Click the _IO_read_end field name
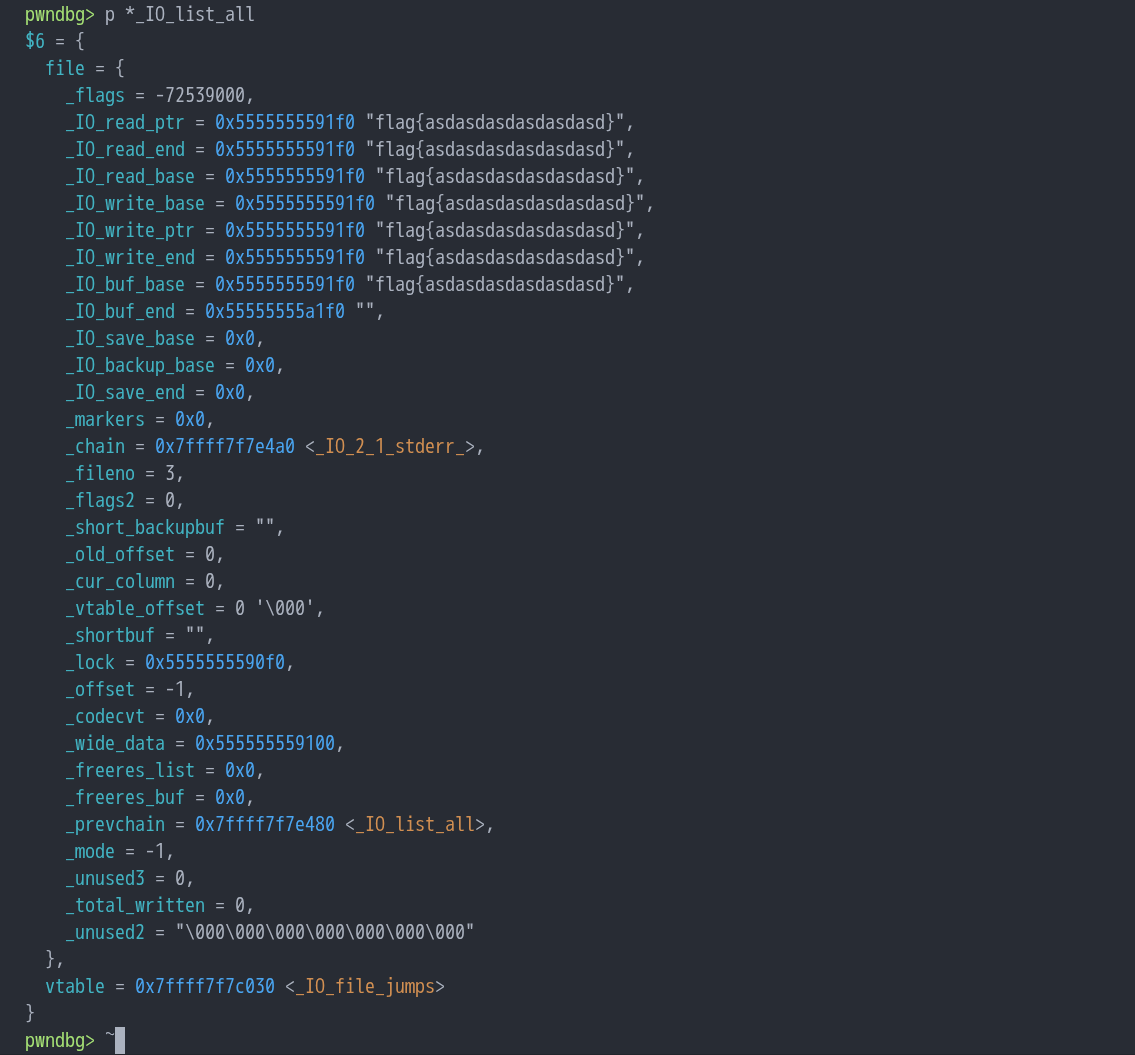 coord(125,150)
